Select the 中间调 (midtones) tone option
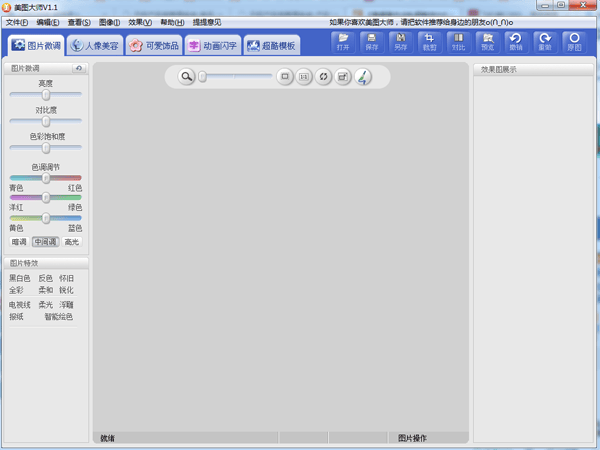Viewport: 600px width, 450px height. pyautogui.click(x=45, y=242)
